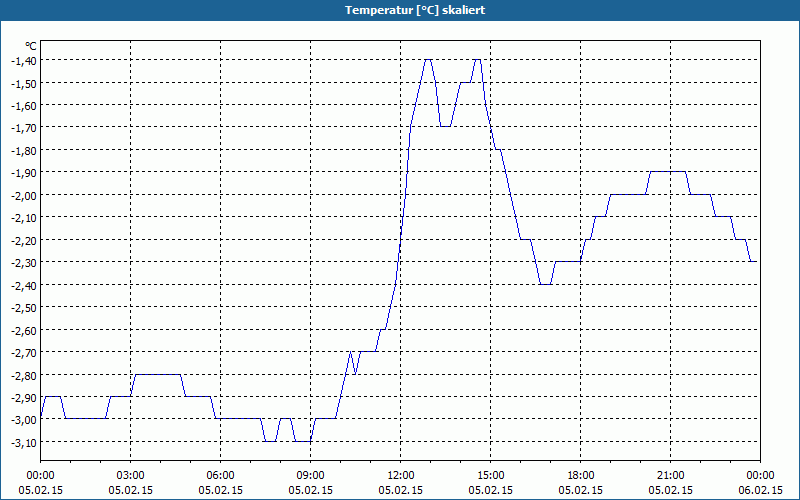
Task: Click the -2,80 y-axis value
Action: pos(24,375)
